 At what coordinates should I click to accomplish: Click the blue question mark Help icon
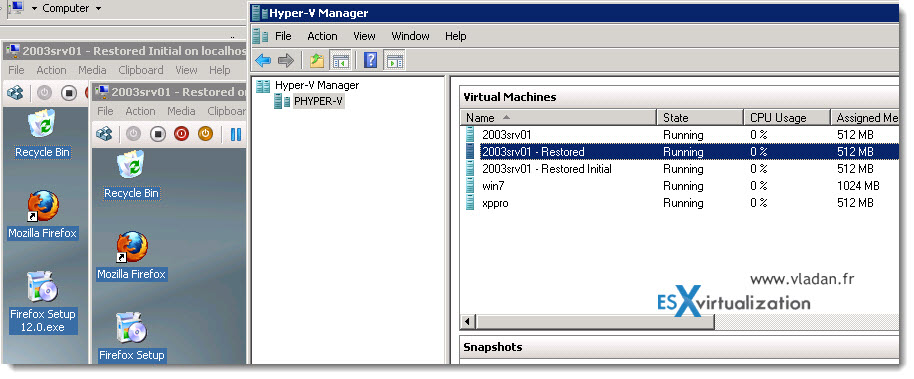[x=371, y=60]
